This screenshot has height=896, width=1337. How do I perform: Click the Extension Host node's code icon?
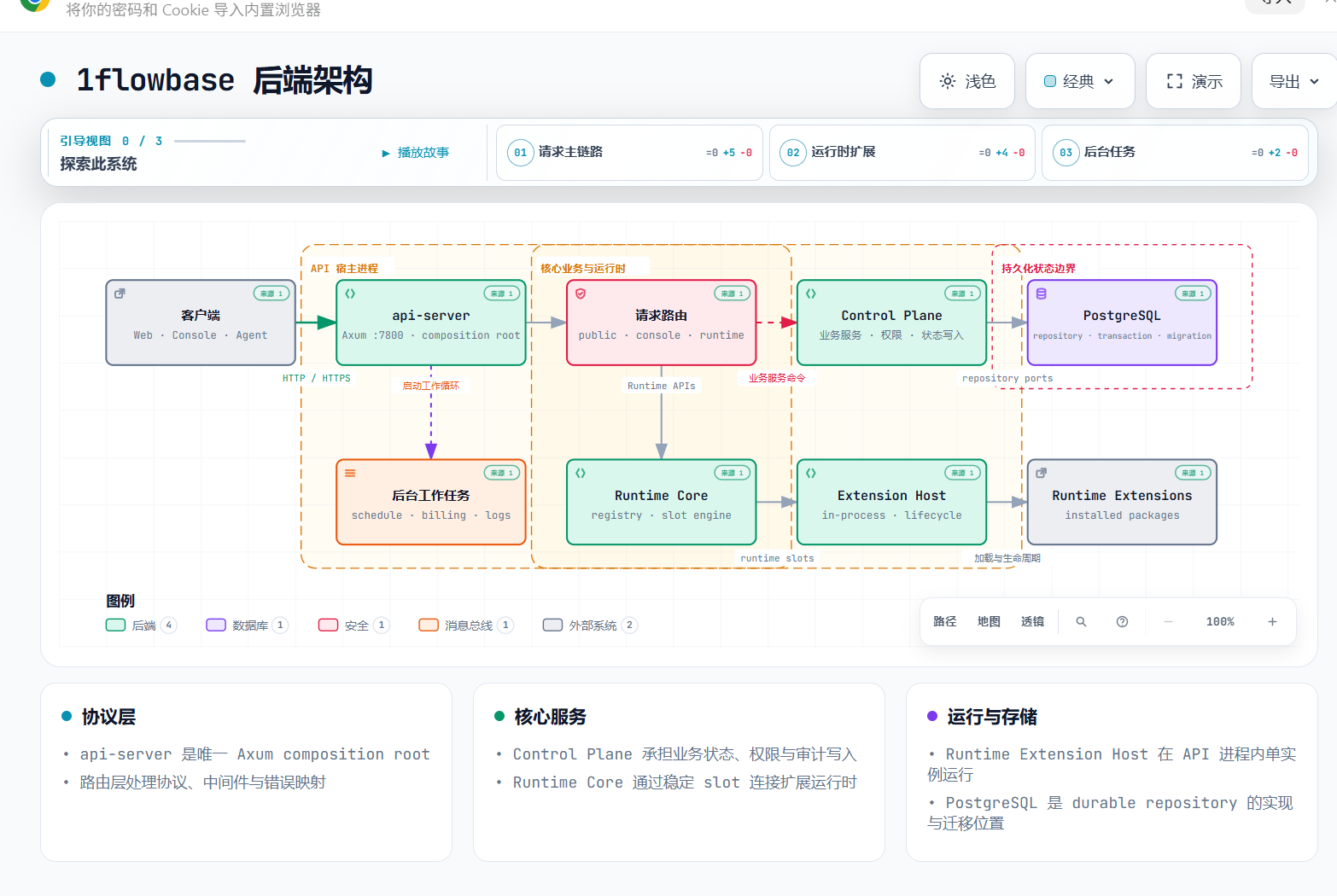(811, 473)
